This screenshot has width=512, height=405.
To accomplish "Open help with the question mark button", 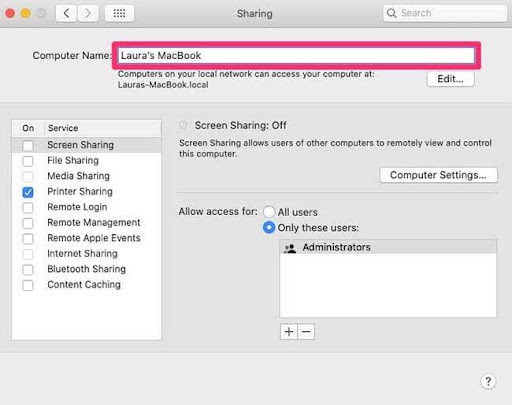I will pyautogui.click(x=488, y=381).
